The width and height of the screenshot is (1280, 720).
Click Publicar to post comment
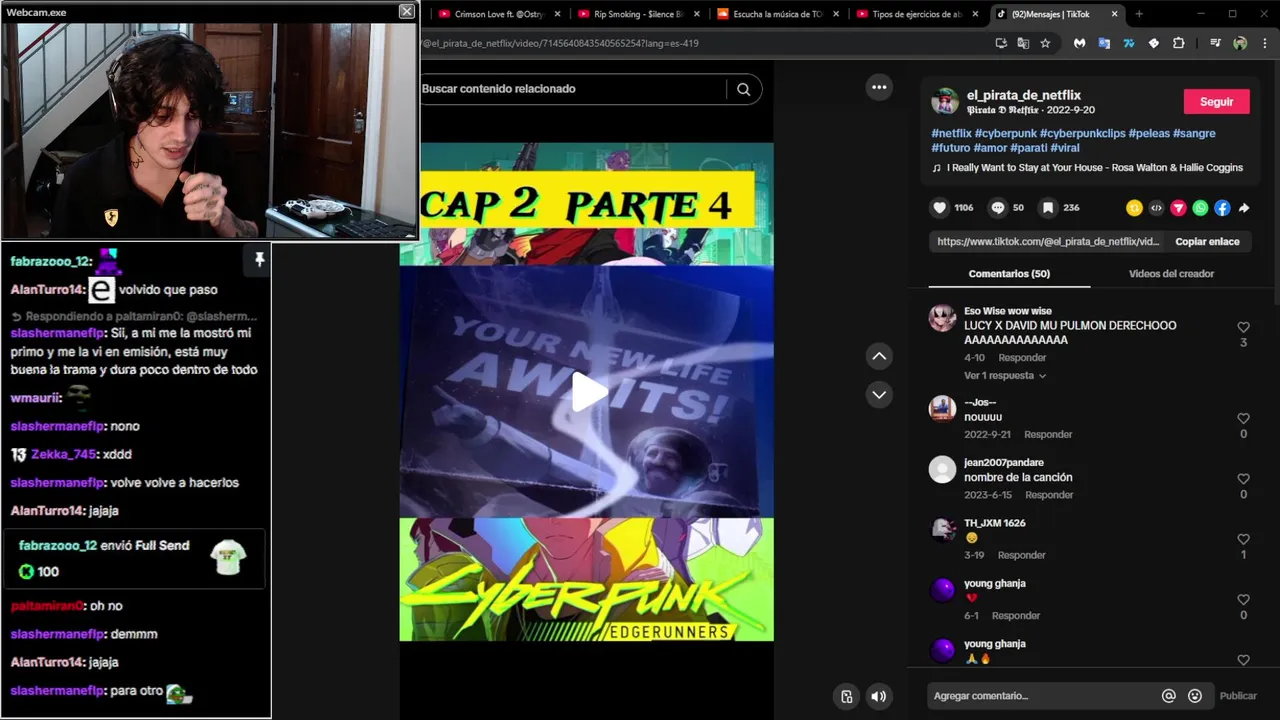[1238, 696]
